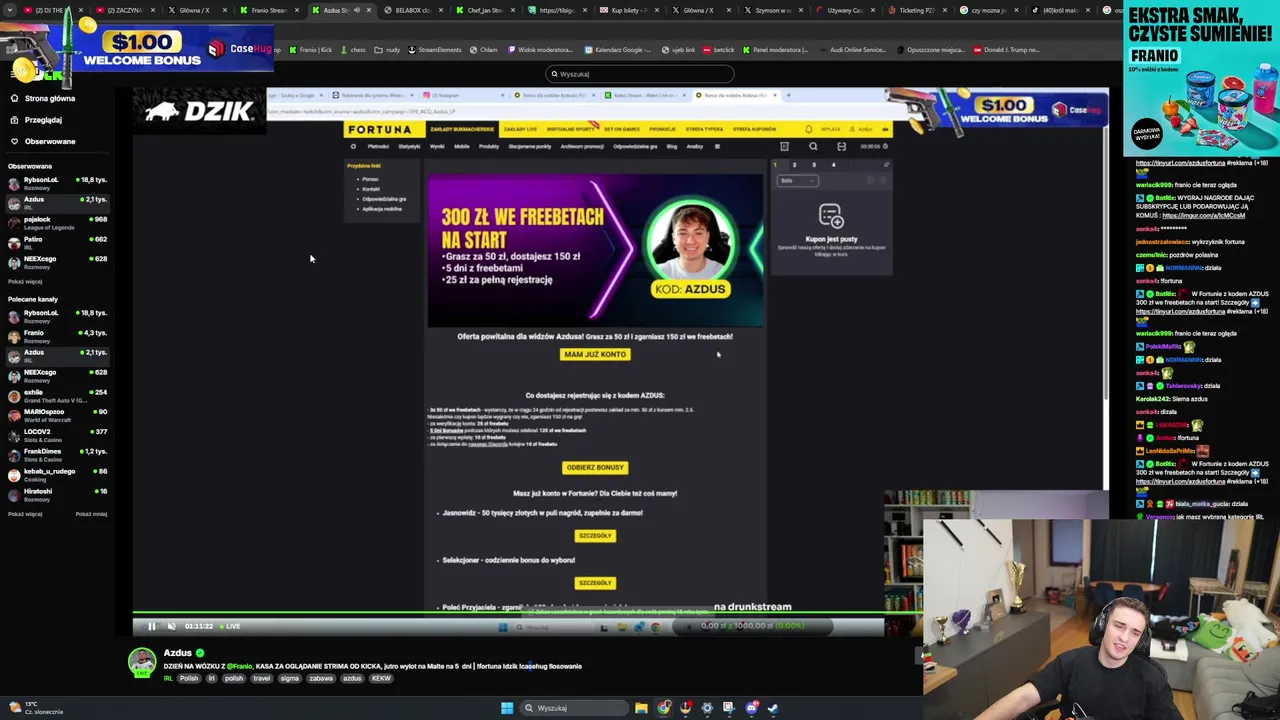Click the Franio ekstra smak advertisement

[1201, 80]
